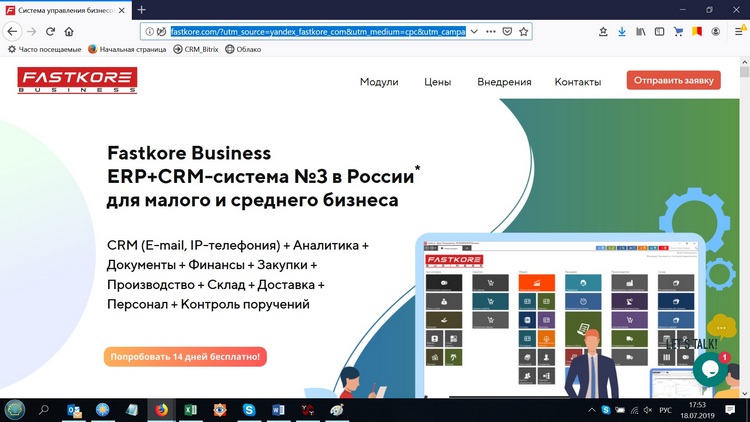The height and width of the screenshot is (422, 750).
Task: Open the Внедрения menu item
Action: pyautogui.click(x=504, y=82)
